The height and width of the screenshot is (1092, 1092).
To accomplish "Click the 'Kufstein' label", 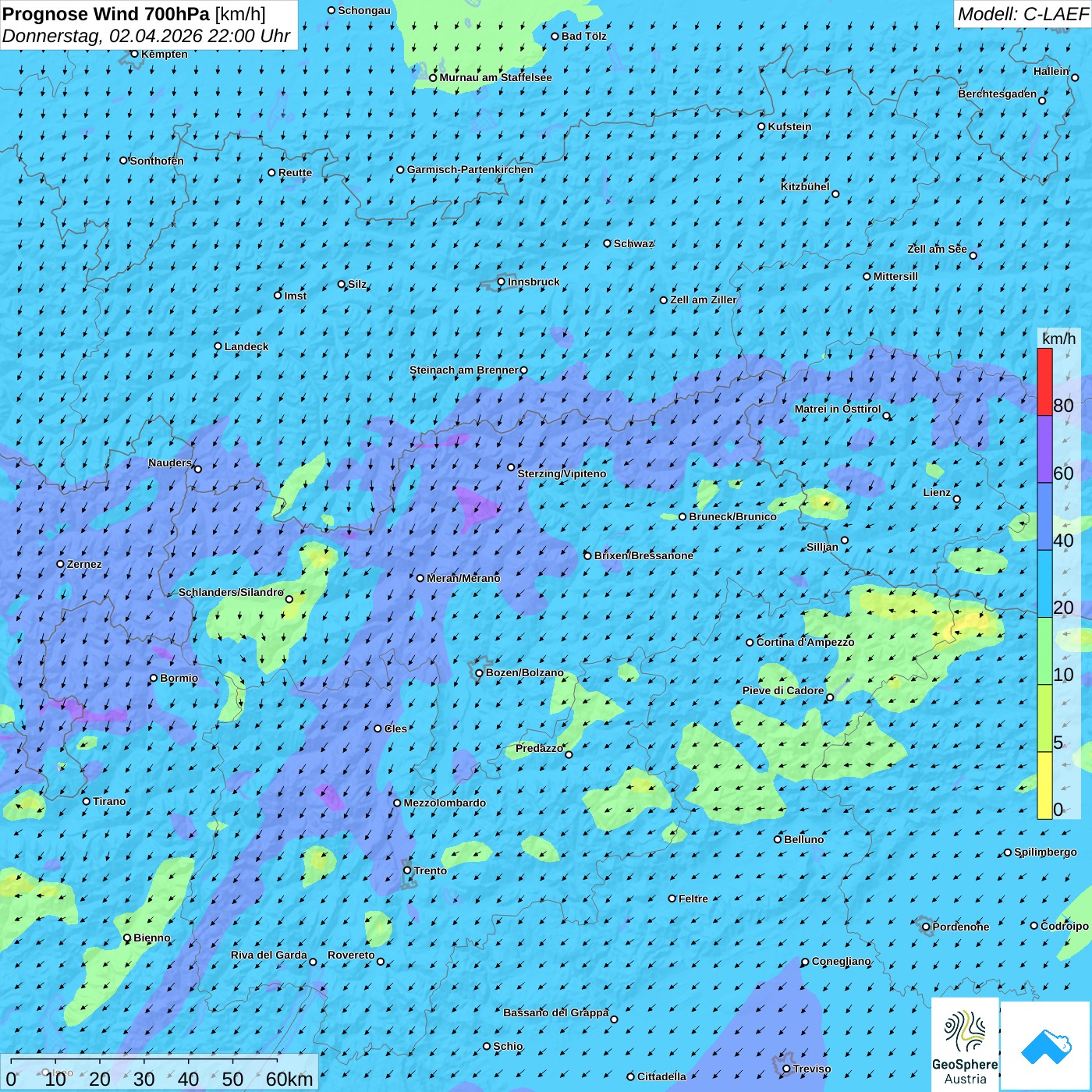I will click(789, 126).
